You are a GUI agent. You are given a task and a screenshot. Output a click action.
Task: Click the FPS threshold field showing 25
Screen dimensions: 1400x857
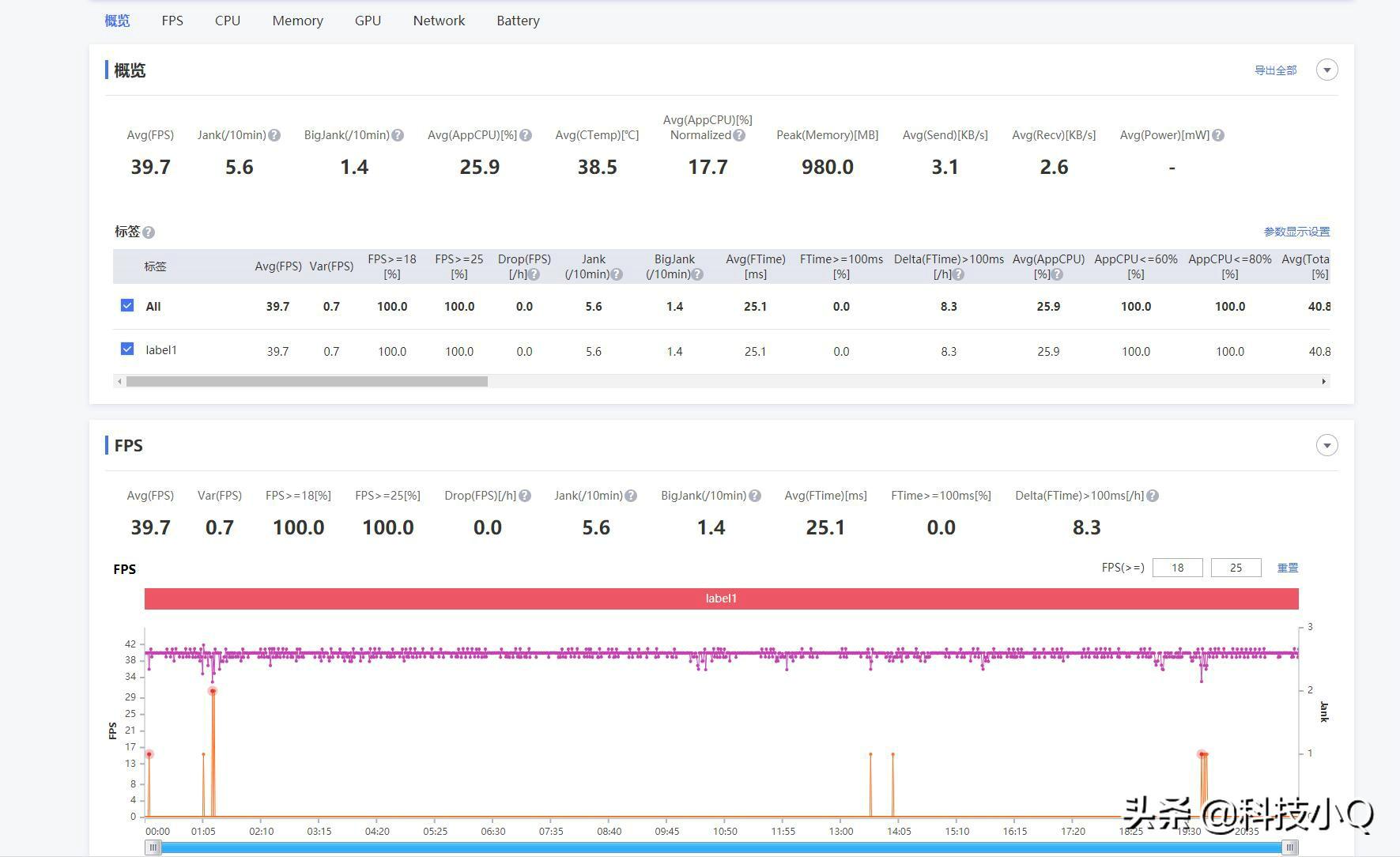pyautogui.click(x=1236, y=568)
